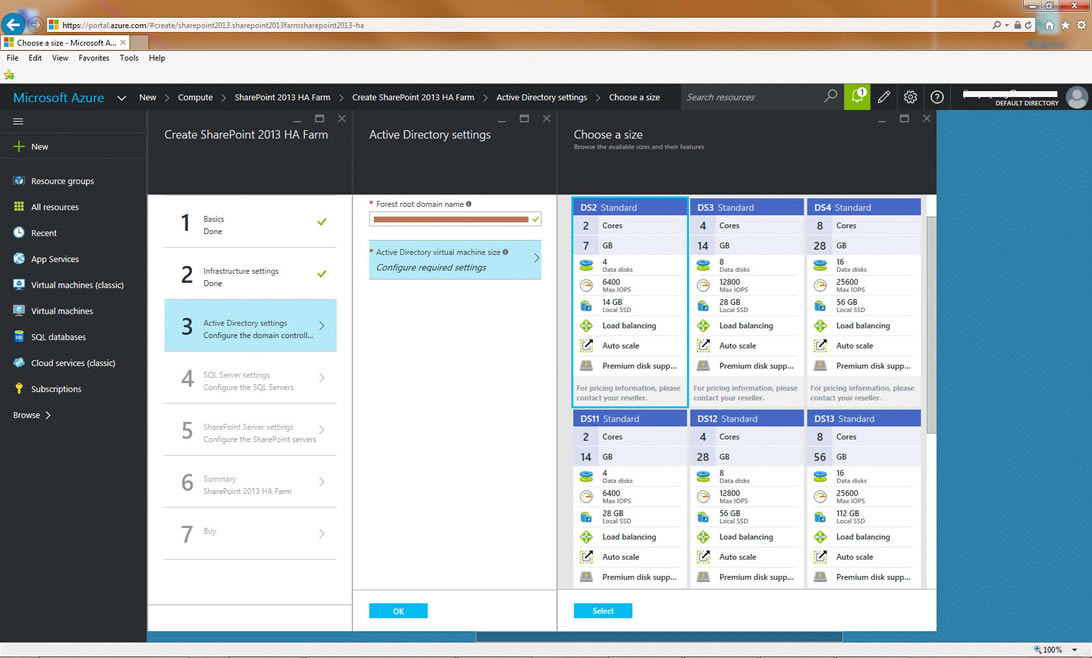Expand the Microsoft Azure dropdown chevron
This screenshot has width=1092, height=658.
(x=121, y=98)
